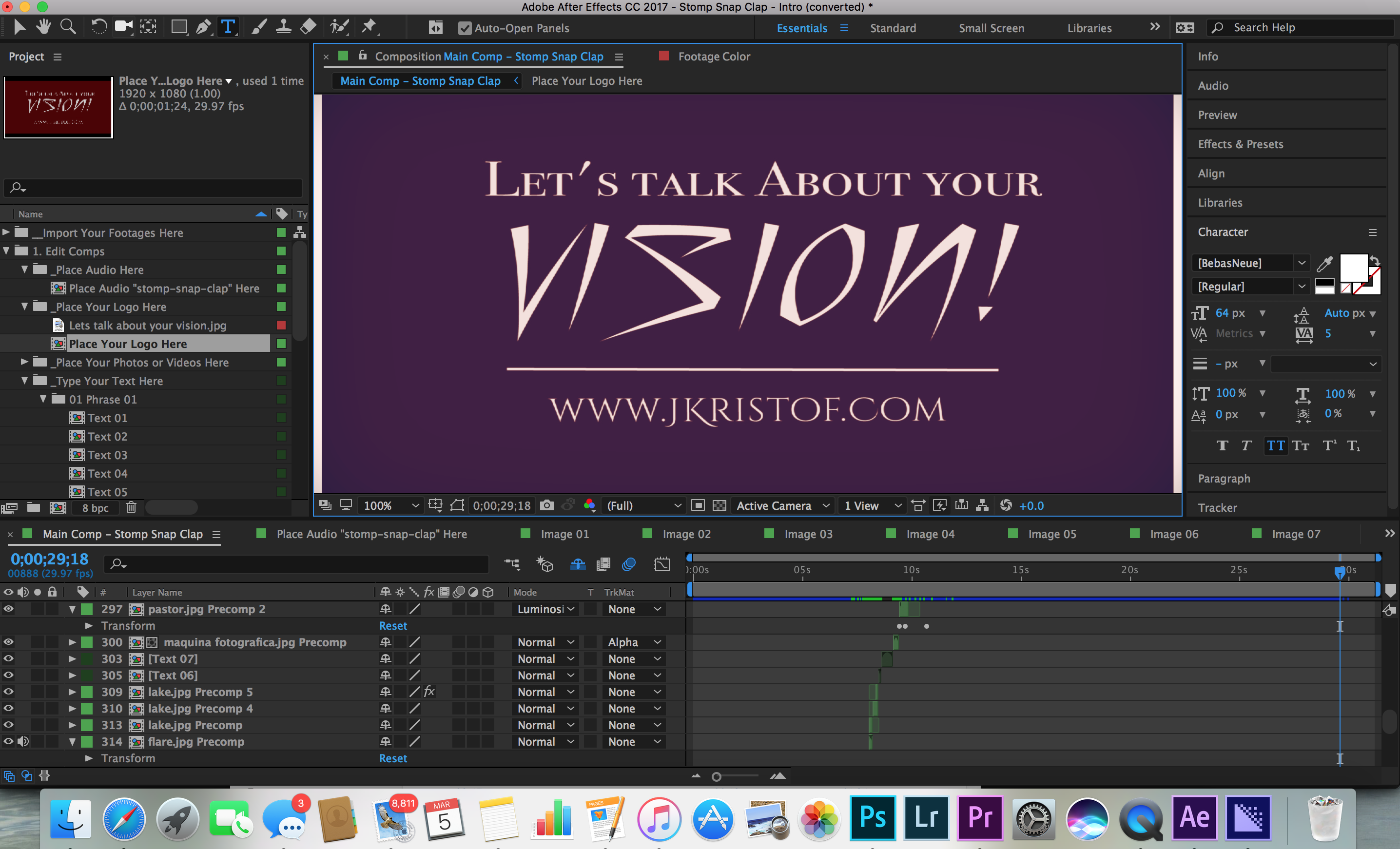Select the Zoom tool magnifier
The width and height of the screenshot is (1400, 849).
pos(68,27)
